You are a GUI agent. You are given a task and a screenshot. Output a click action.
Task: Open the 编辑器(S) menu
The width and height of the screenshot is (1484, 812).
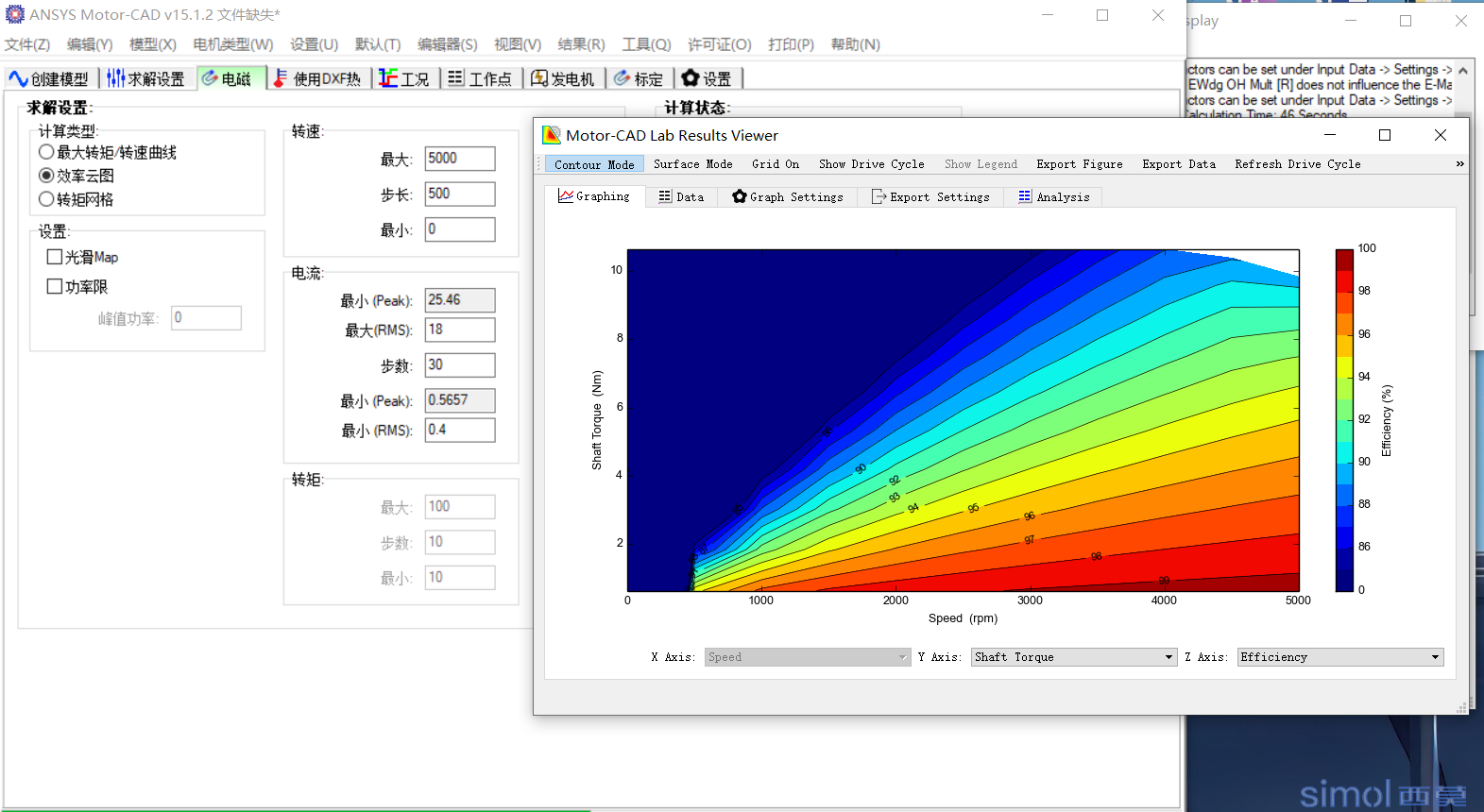(x=448, y=44)
